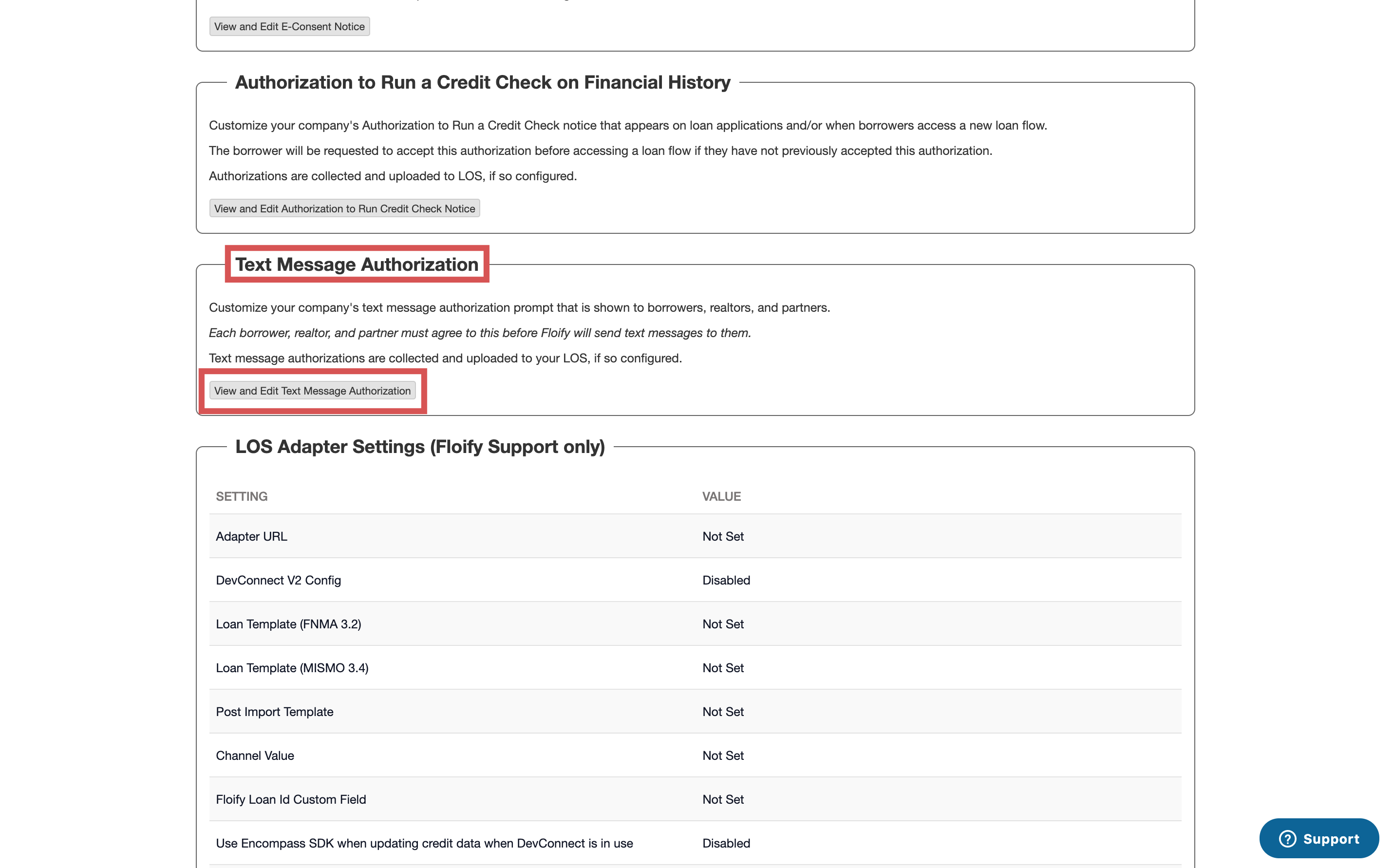Screen dimensions: 1393x868
Task: Click View and Edit Text Message Authorization button
Action: 312,391
